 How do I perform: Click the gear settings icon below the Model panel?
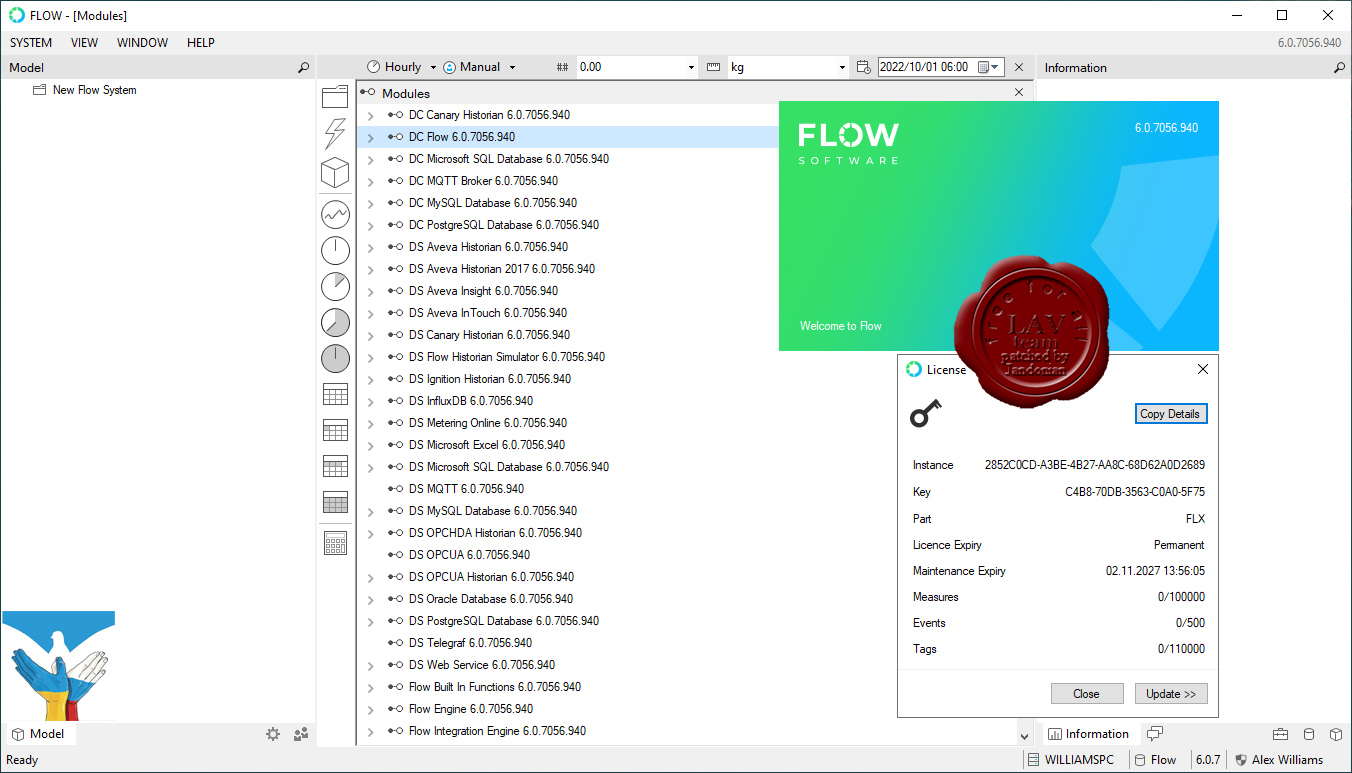pos(273,734)
